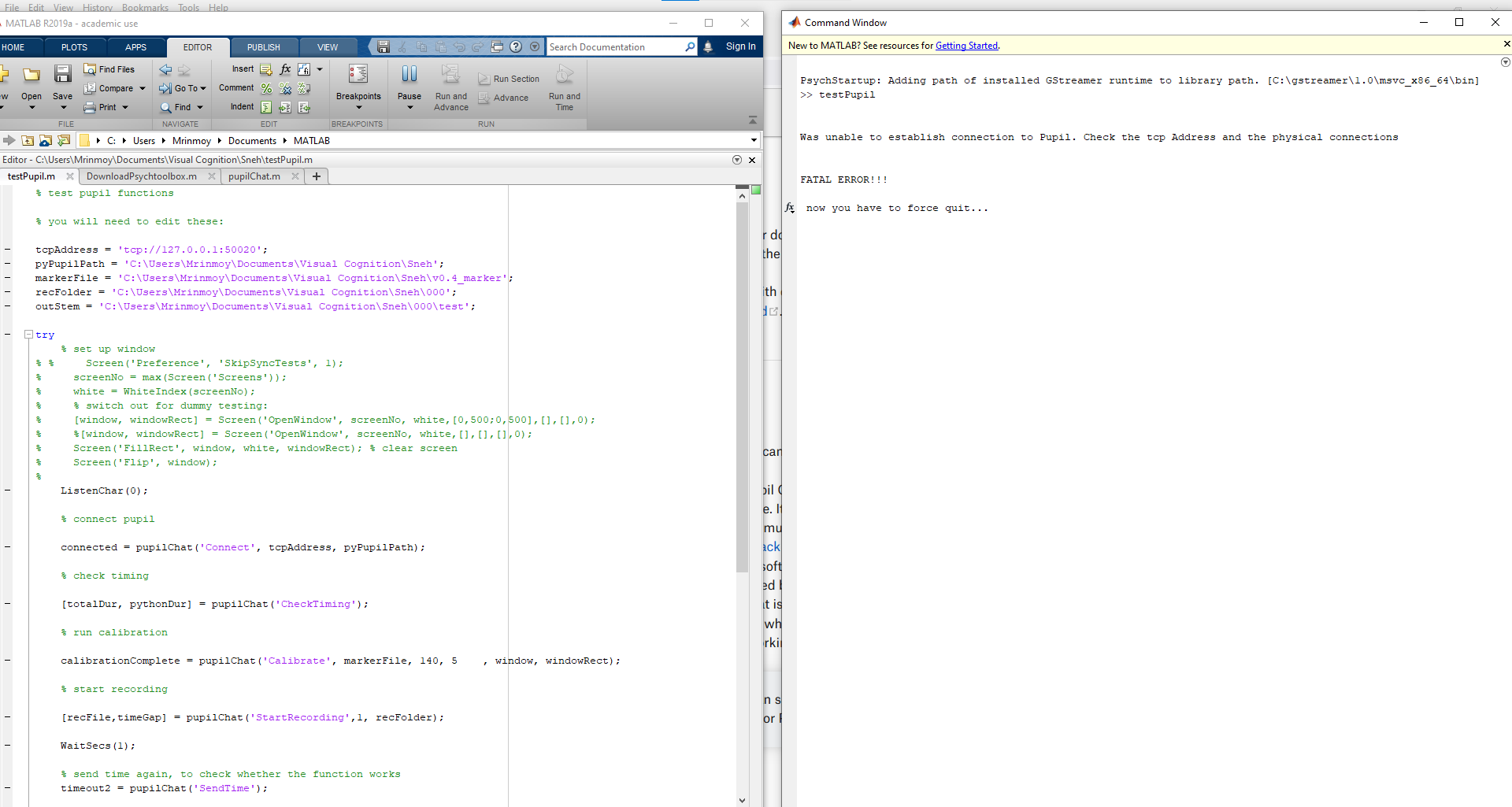
Task: Click the Find Files button
Action: [109, 69]
